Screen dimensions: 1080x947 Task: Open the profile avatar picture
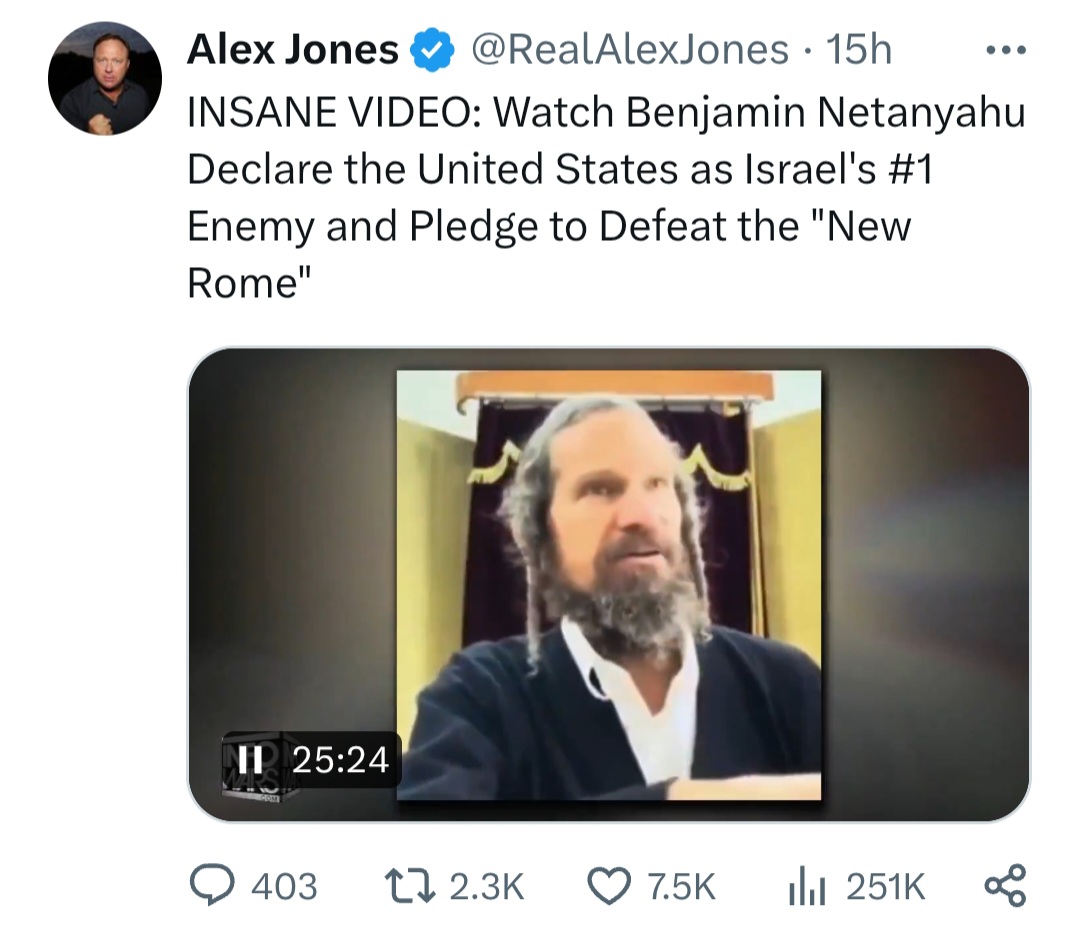(104, 78)
